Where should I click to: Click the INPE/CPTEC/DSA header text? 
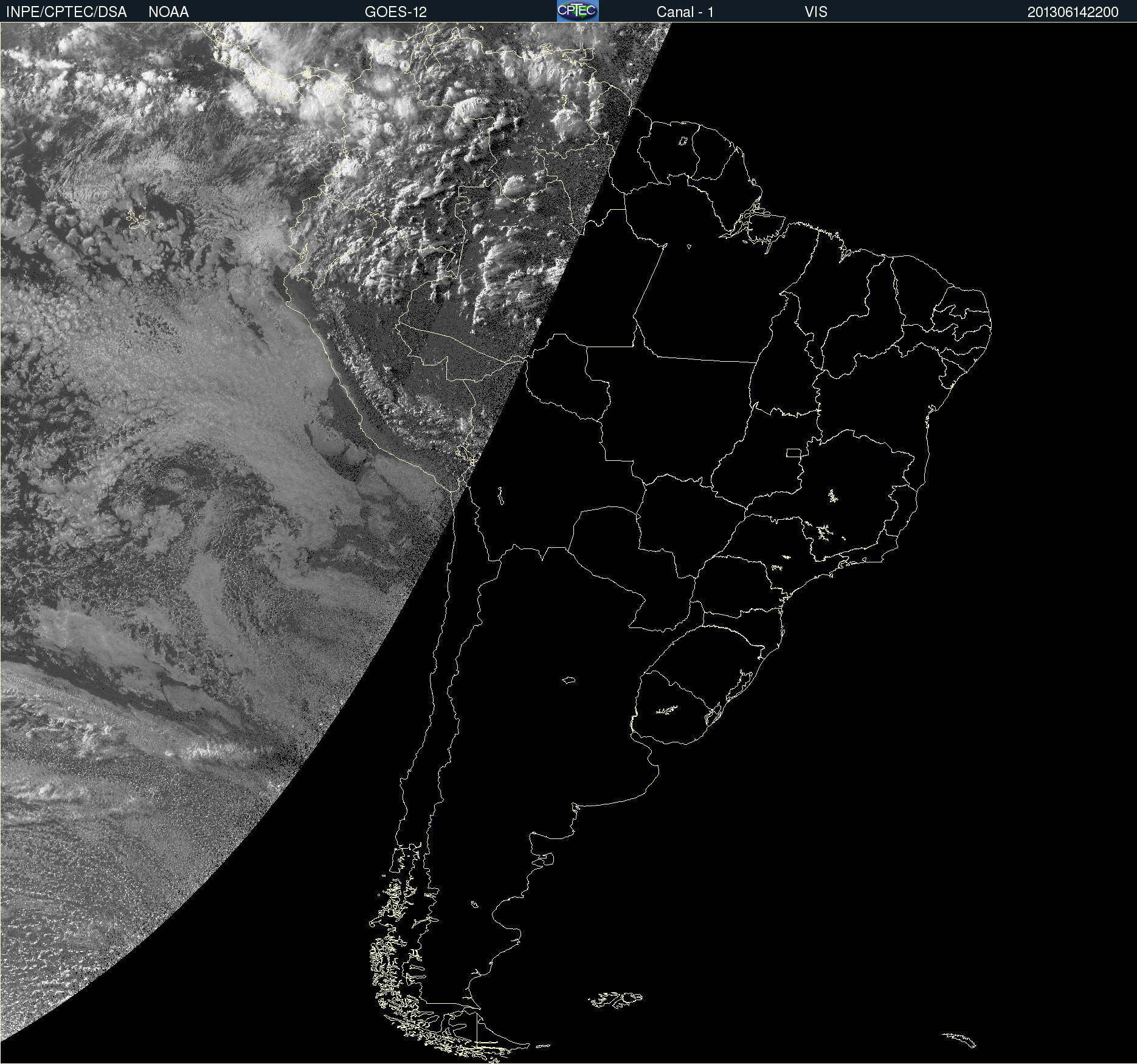(66, 12)
